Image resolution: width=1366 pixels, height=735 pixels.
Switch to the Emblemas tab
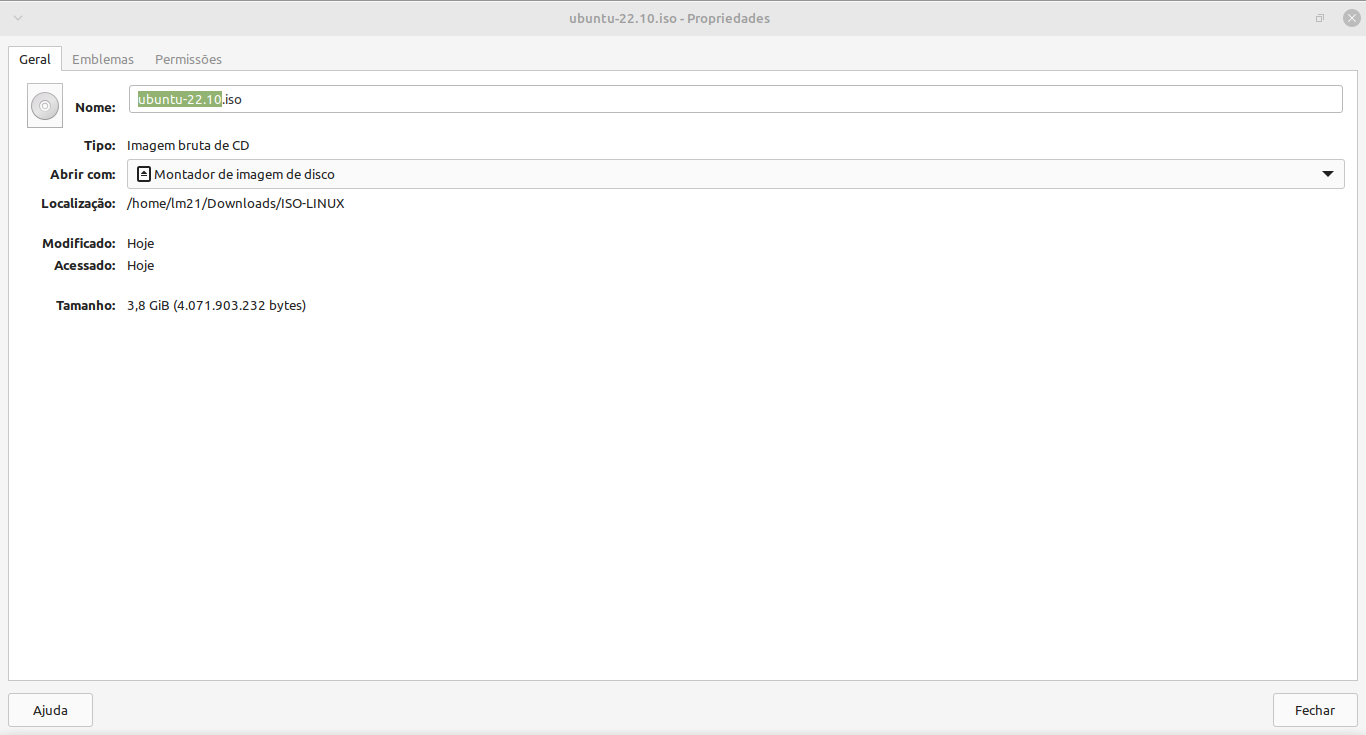[103, 59]
